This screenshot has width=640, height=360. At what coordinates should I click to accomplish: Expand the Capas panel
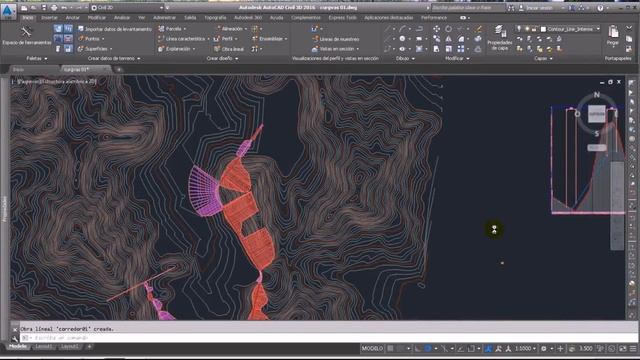click(543, 59)
